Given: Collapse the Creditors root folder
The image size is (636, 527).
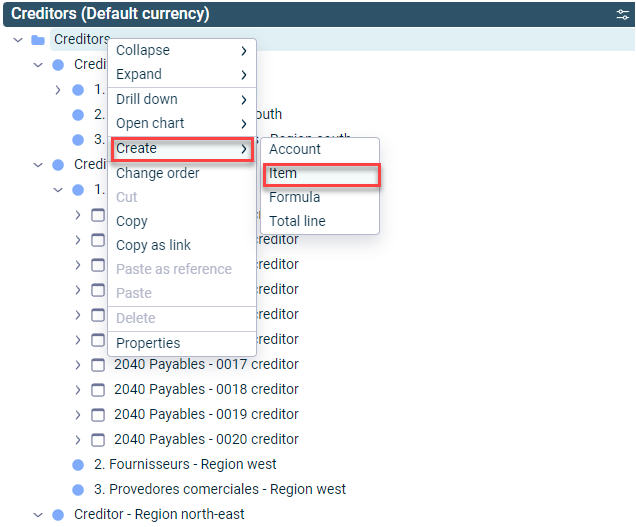Looking at the screenshot, I should pyautogui.click(x=18, y=40).
